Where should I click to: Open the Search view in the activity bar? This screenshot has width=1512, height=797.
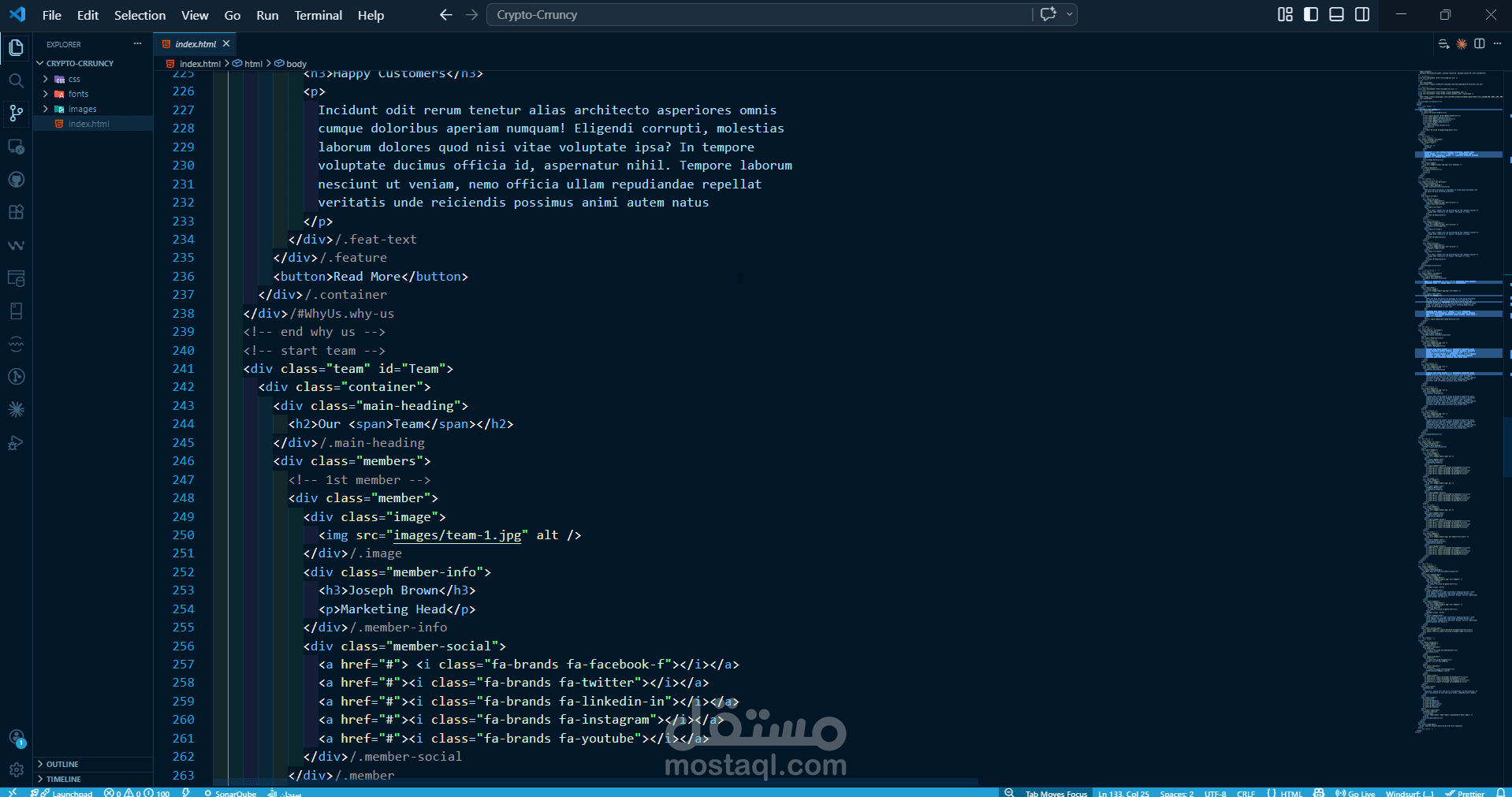(16, 80)
